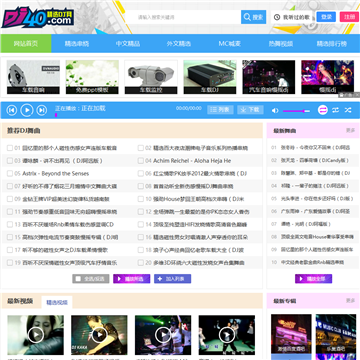Enable shuffle mode icon in player bar
This screenshot has width=360, height=360.
click(348, 110)
